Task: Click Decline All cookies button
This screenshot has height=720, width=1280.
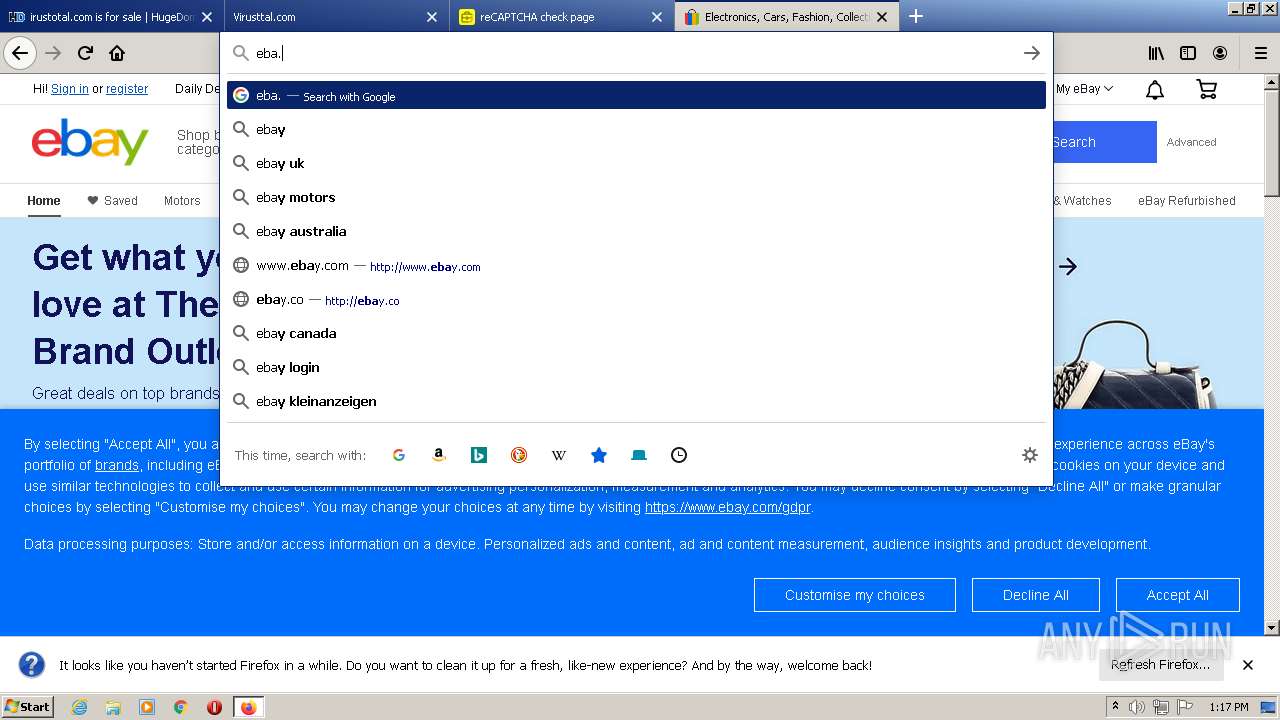Action: click(x=1035, y=595)
